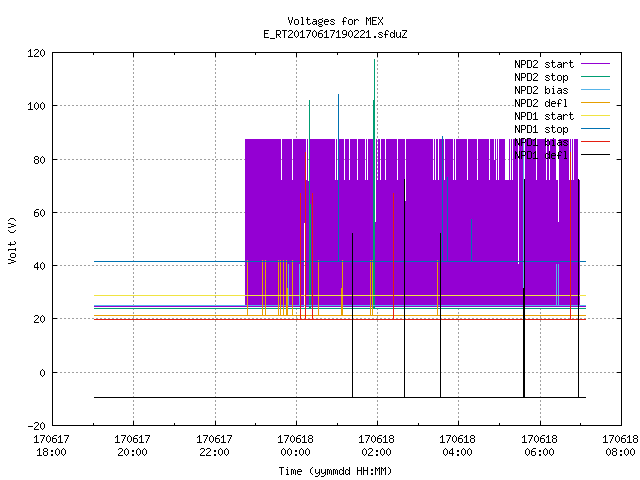Screen dimensions: 640x480
Task: Click the x-axis label 170617 22:00
Action: click(x=214, y=446)
